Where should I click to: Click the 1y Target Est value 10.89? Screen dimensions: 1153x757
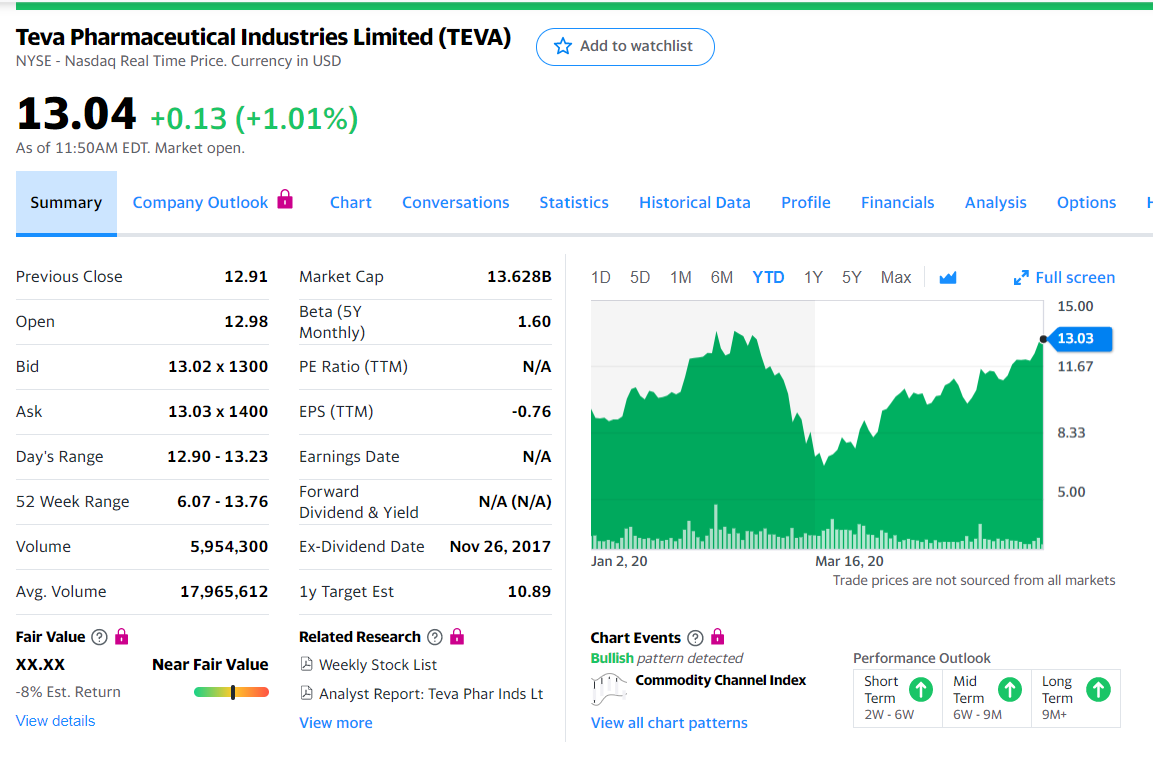(529, 591)
